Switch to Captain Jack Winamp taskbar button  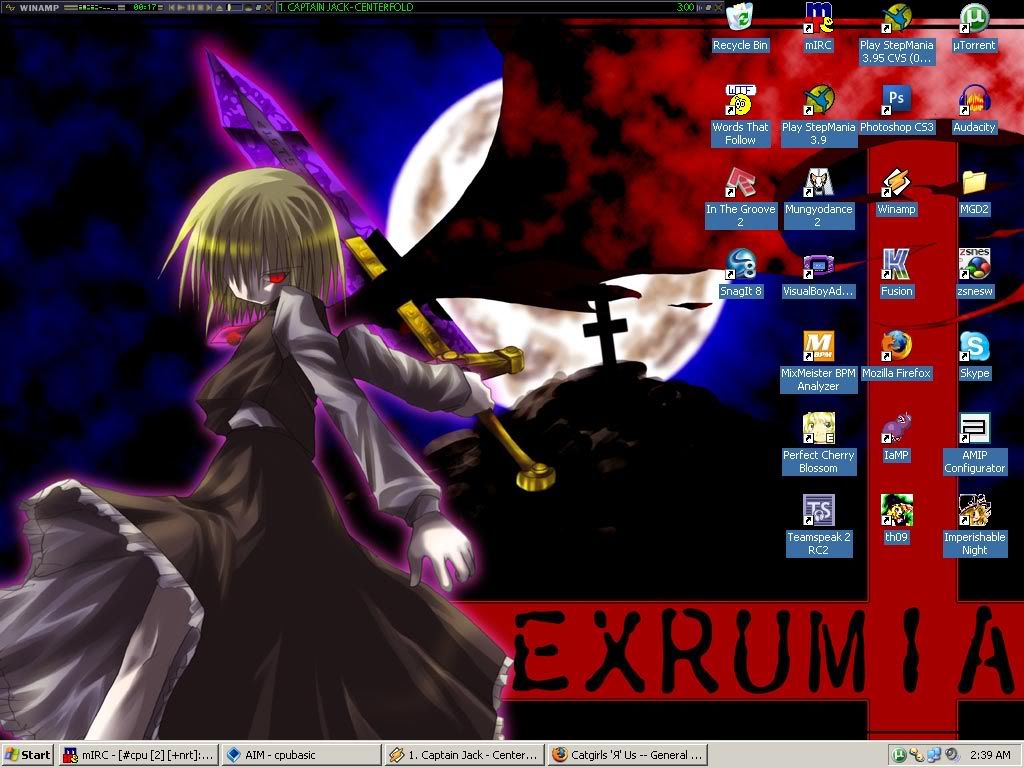[x=464, y=755]
